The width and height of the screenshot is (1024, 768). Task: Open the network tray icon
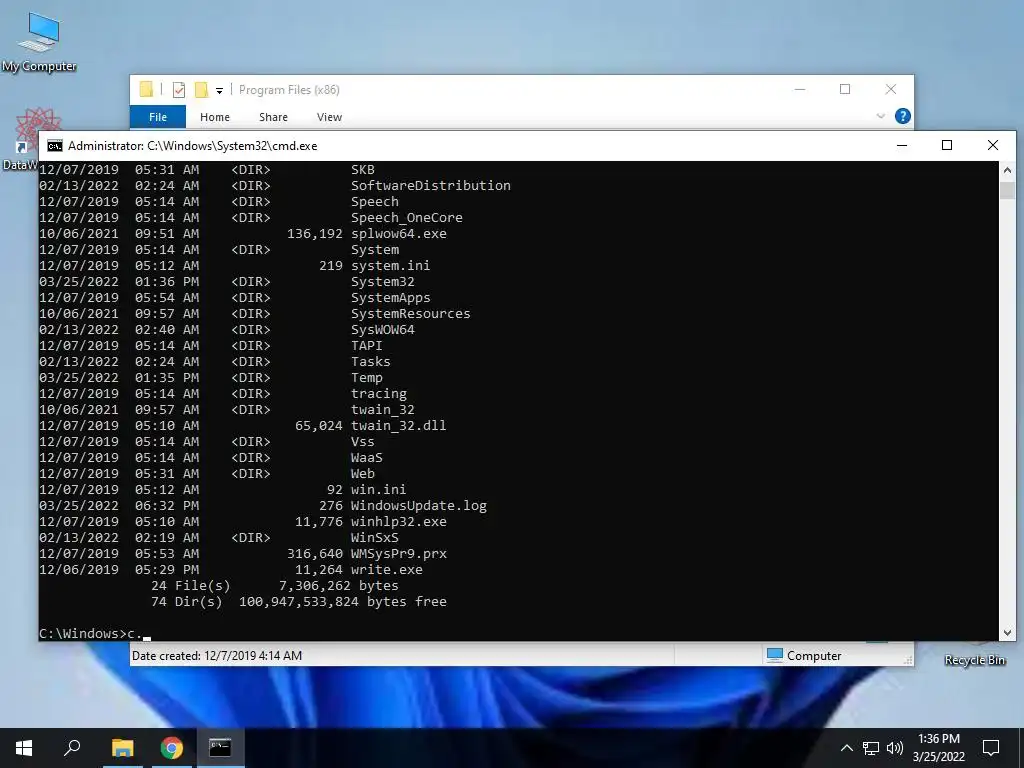click(871, 748)
